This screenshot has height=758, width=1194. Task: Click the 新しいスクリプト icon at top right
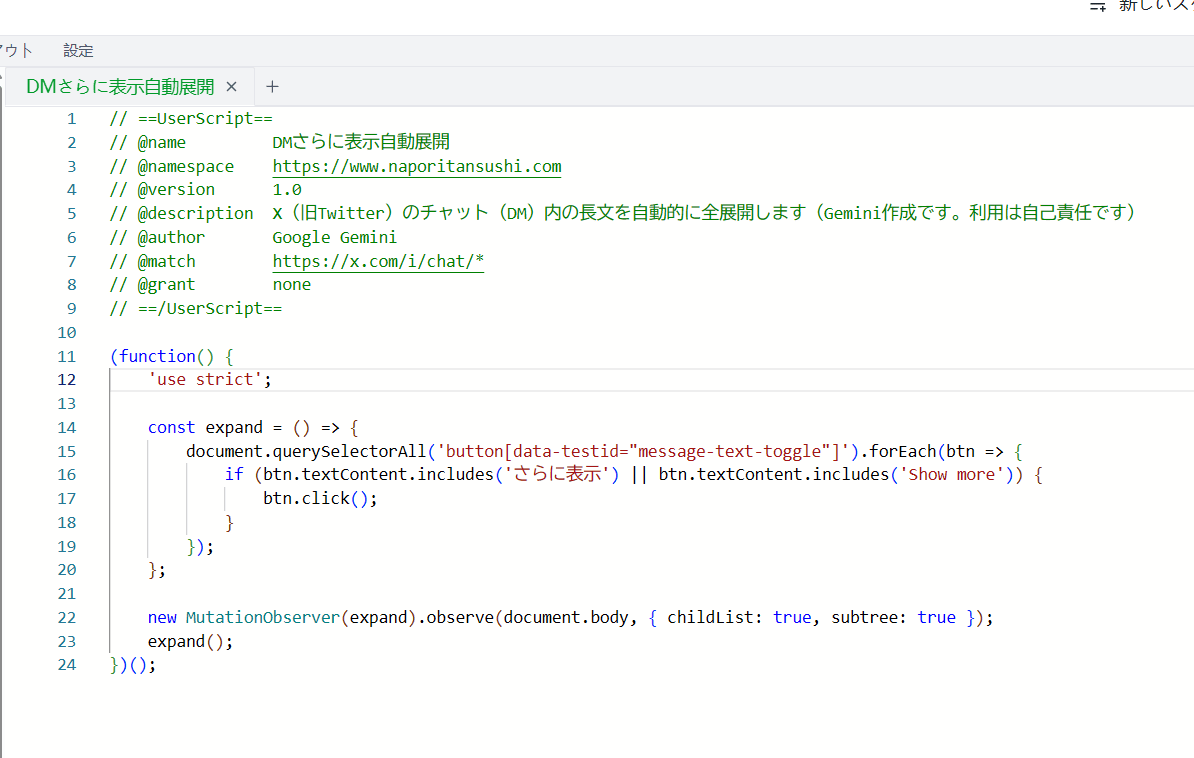click(1097, 6)
